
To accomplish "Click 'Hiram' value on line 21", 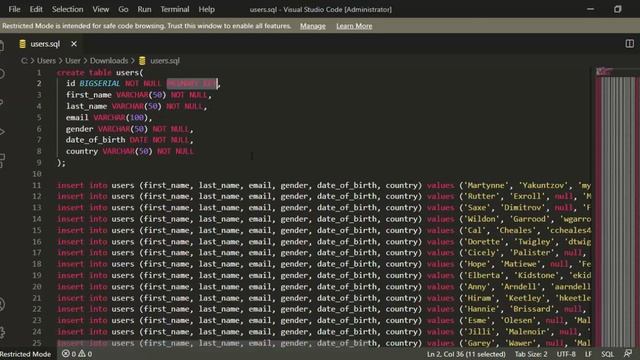I will [x=479, y=298].
